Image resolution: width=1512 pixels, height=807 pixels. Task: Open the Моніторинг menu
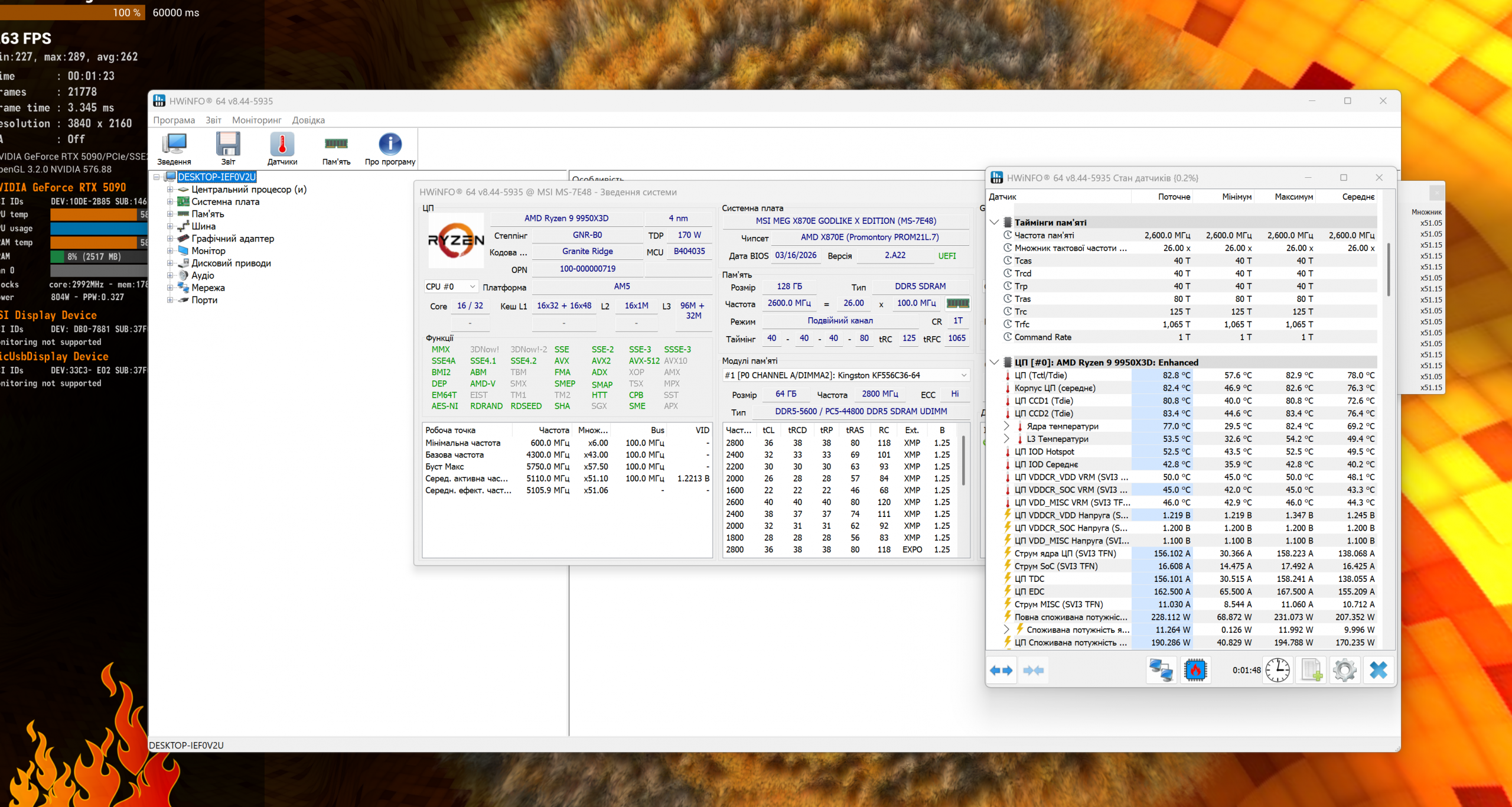256,120
